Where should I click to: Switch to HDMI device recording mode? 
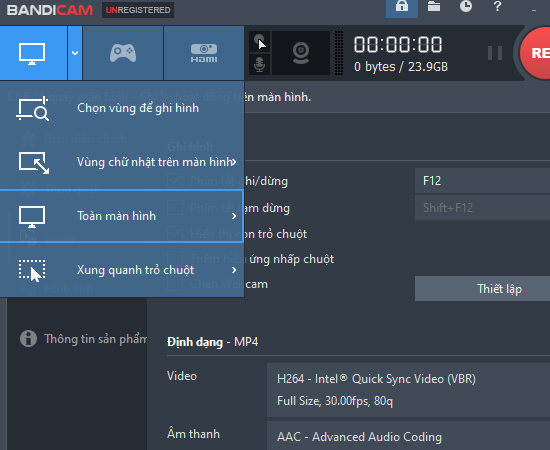tap(204, 53)
